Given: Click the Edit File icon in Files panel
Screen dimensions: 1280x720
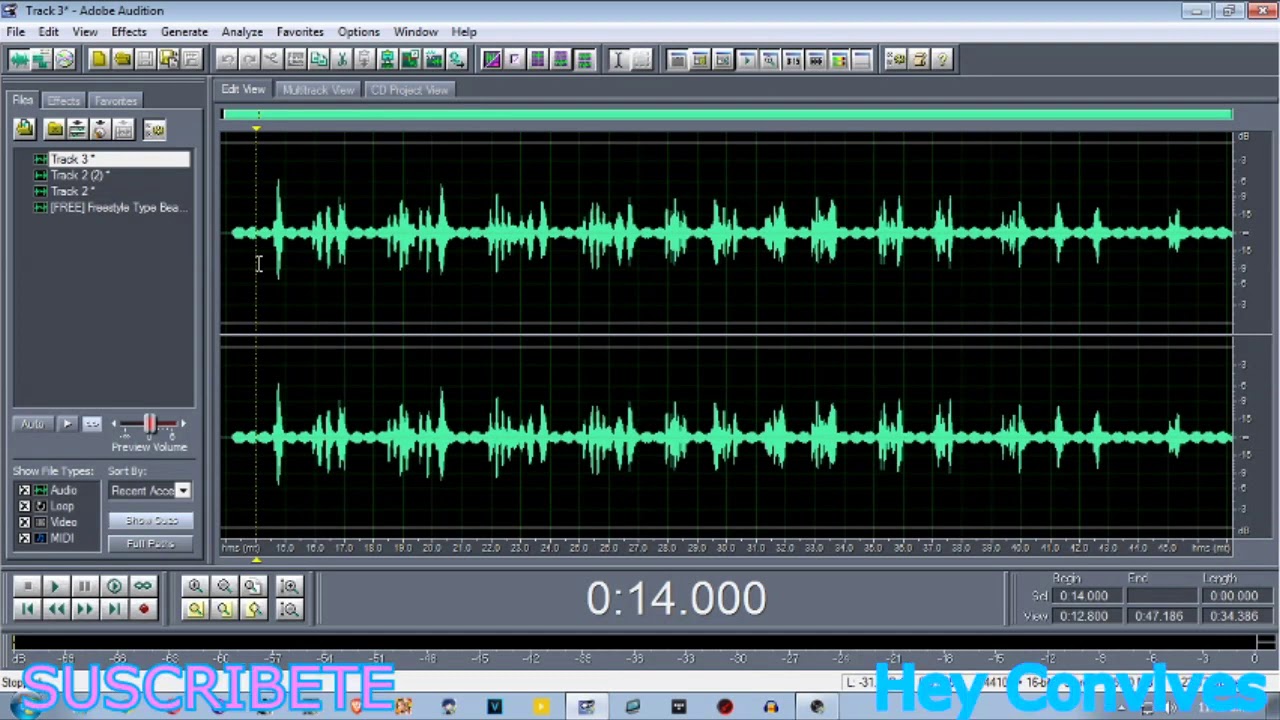Looking at the screenshot, I should click(123, 130).
